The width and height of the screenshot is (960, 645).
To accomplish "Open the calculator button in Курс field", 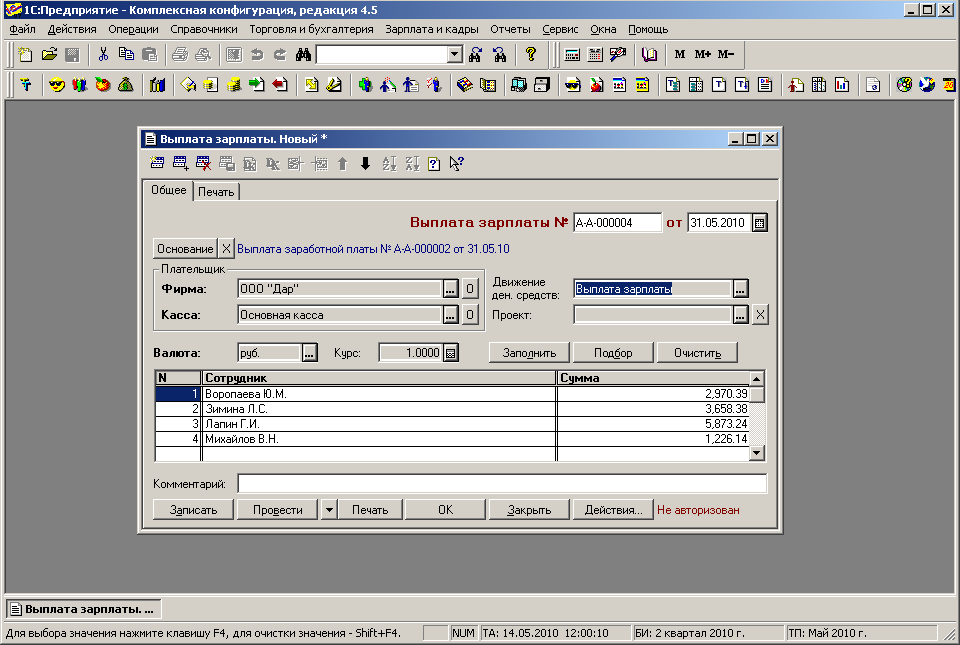I will (450, 353).
